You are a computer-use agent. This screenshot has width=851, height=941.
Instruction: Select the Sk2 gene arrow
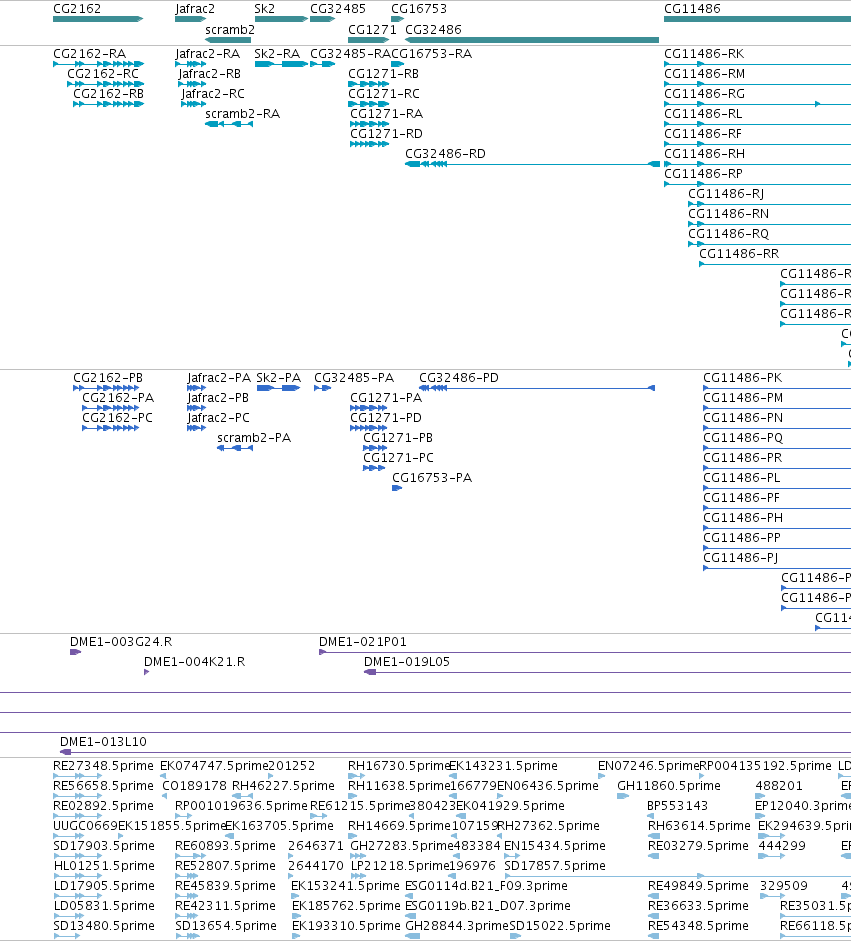click(x=281, y=19)
